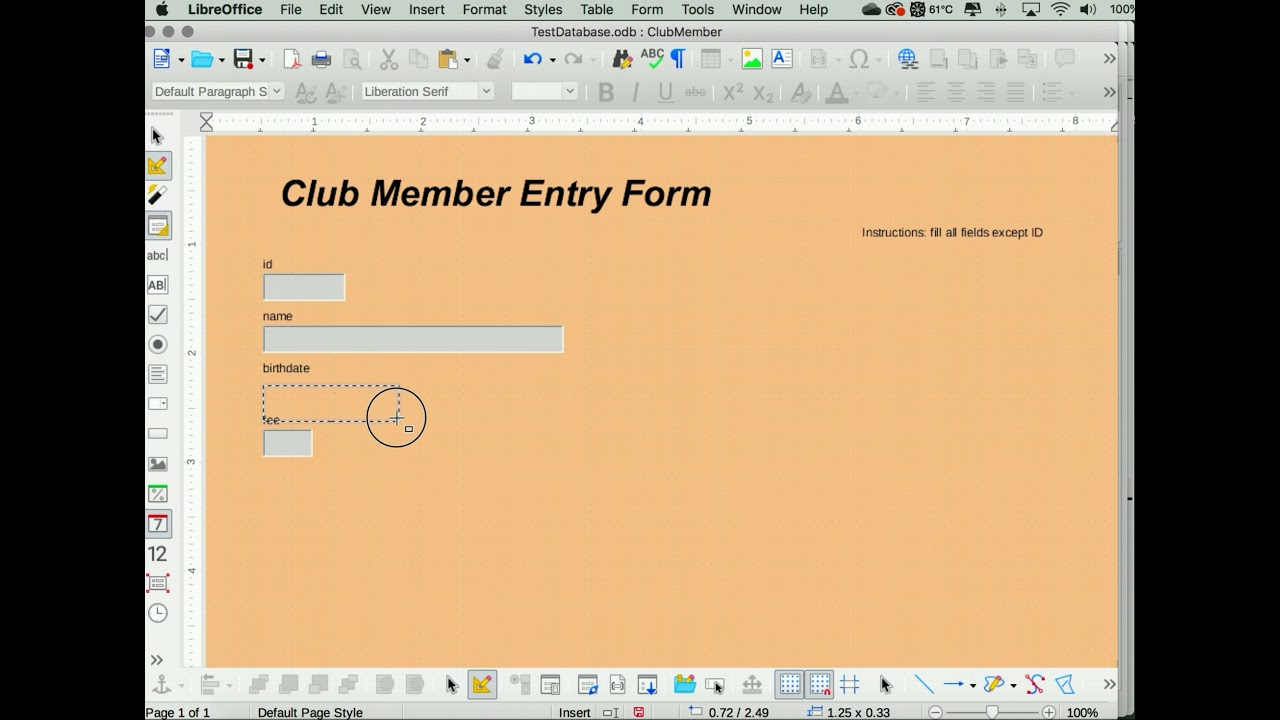Open the Tools menu
The width and height of the screenshot is (1280, 720).
697,9
